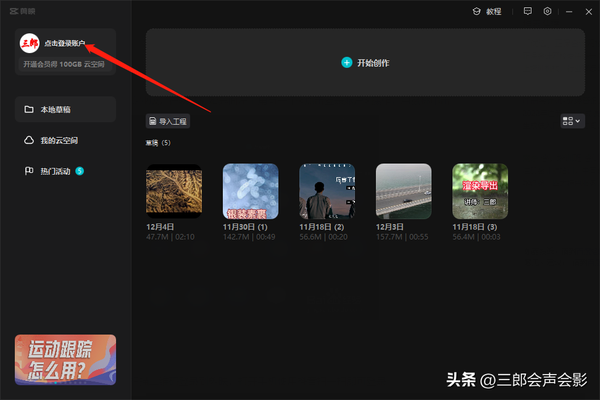Click the 56.6M | 00:20 info text
Screen dimensions: 600x400
coord(323,237)
